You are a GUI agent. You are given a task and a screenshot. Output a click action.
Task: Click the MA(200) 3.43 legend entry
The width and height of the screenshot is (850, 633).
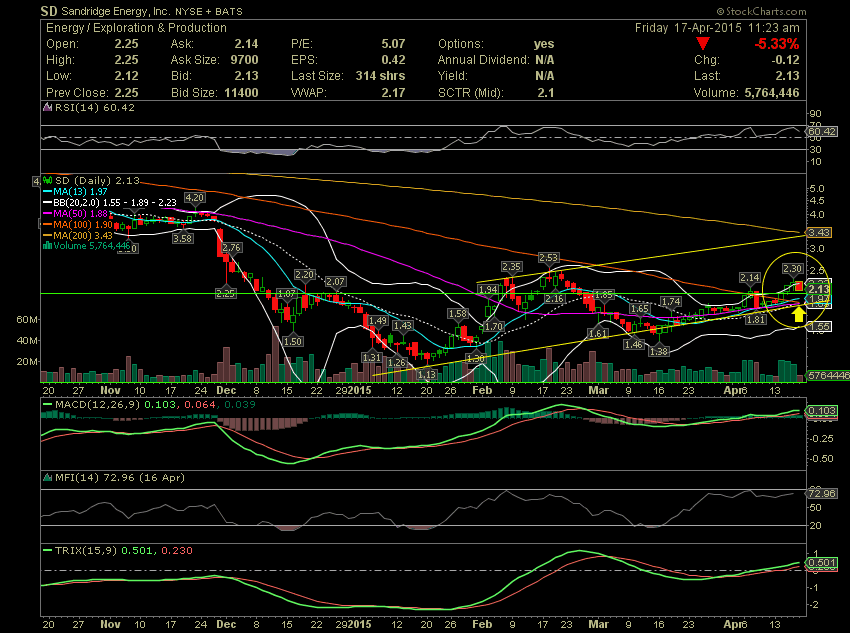click(x=77, y=235)
